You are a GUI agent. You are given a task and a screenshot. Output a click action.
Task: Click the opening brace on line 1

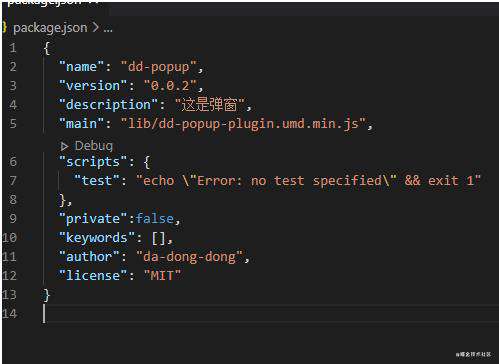(47, 48)
